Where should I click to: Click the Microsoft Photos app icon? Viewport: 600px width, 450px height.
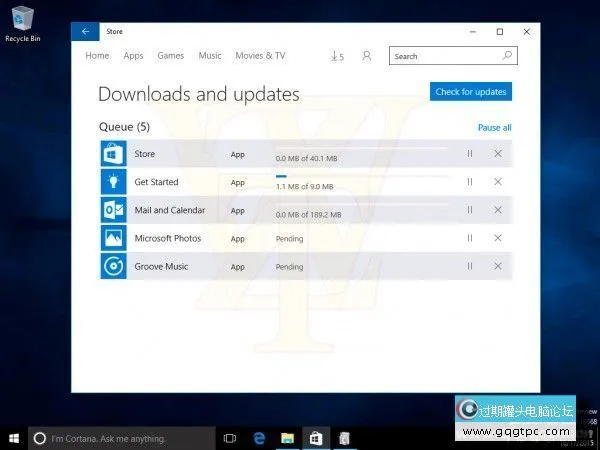click(112, 238)
